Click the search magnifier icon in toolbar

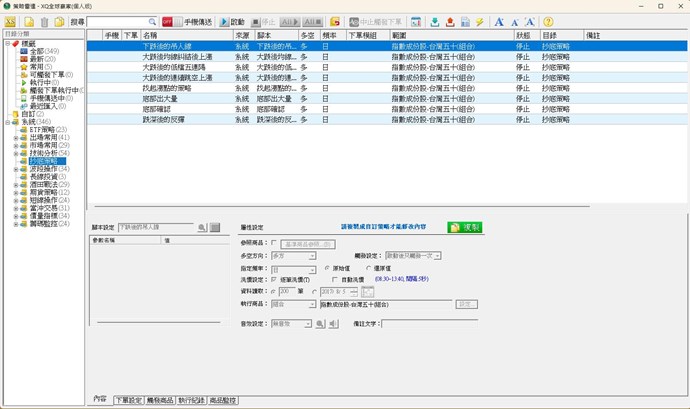[x=152, y=21]
